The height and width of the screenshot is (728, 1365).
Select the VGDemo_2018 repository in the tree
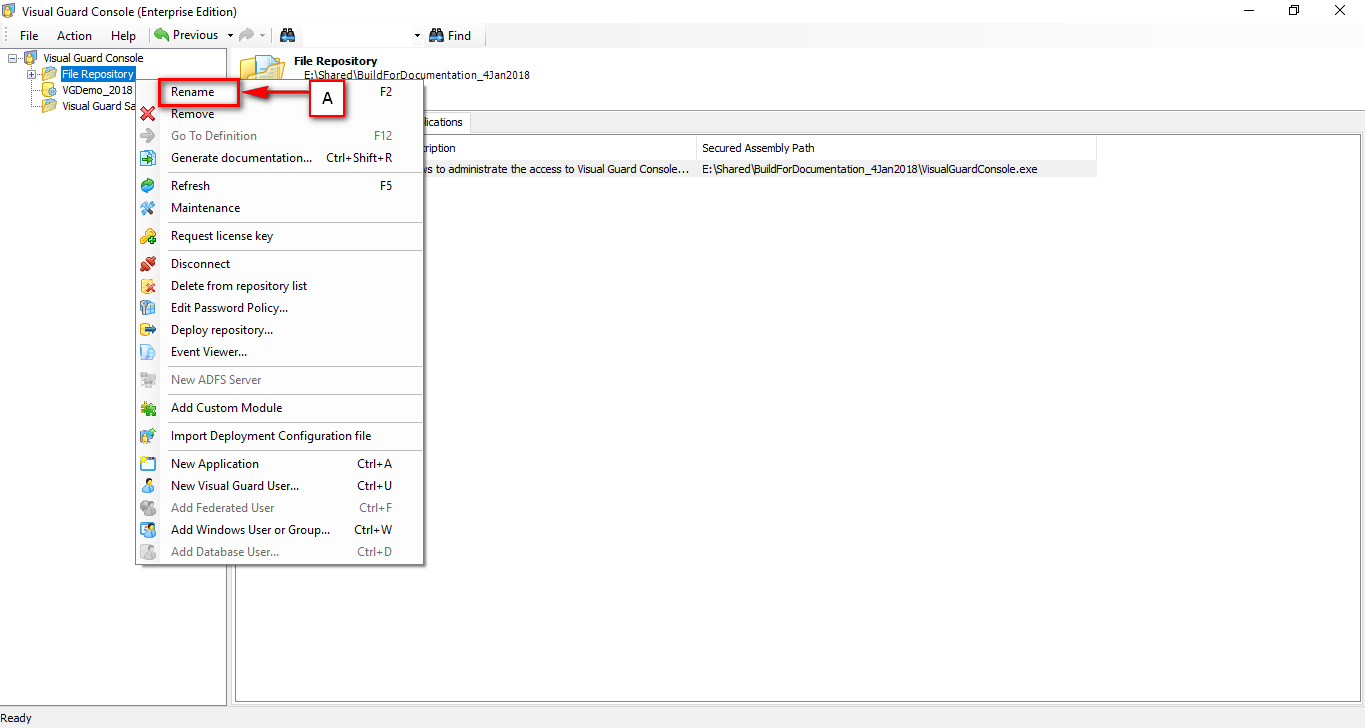coord(95,90)
